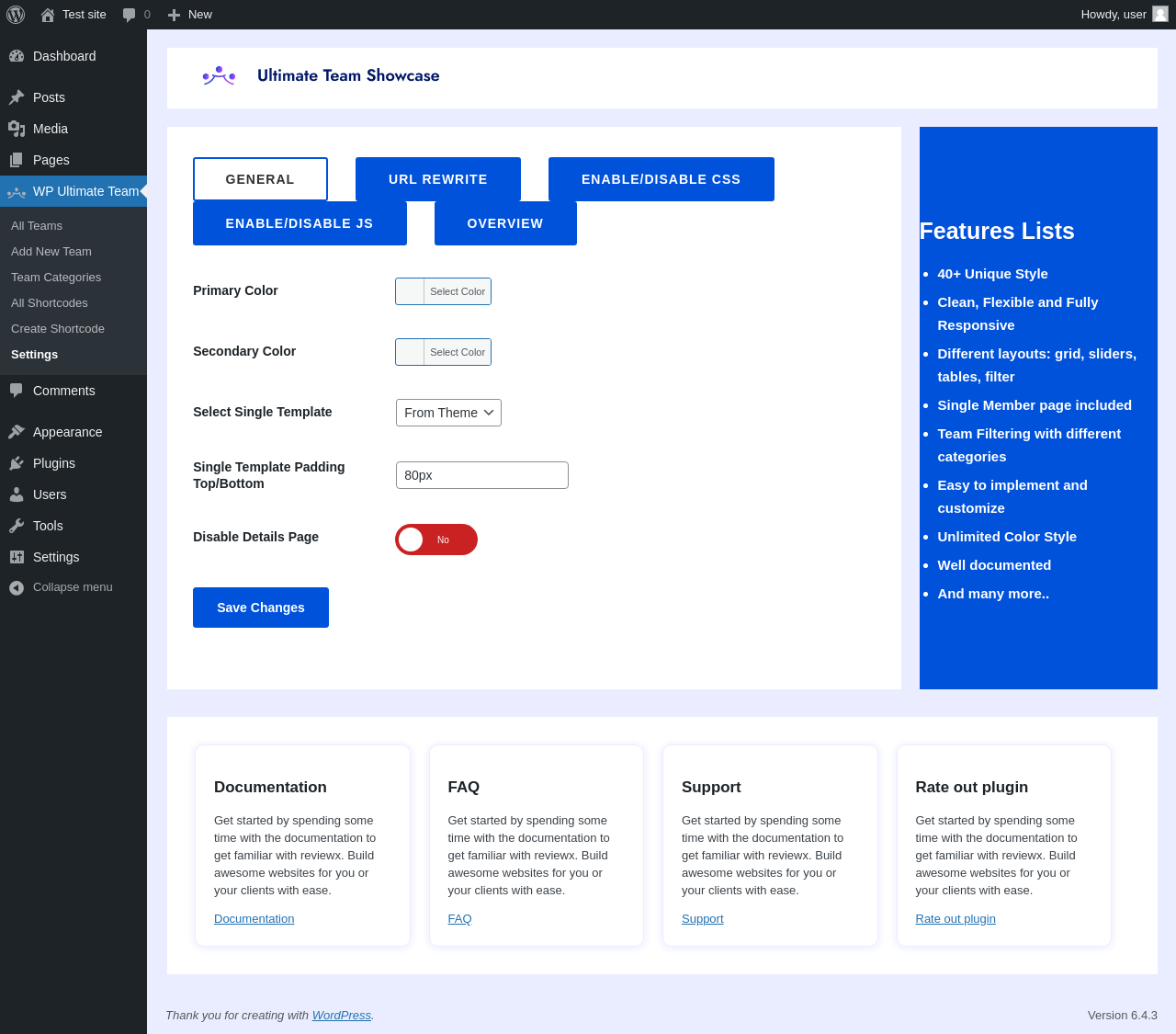
Task: Click the Appearance paintbrush icon
Action: point(17,432)
